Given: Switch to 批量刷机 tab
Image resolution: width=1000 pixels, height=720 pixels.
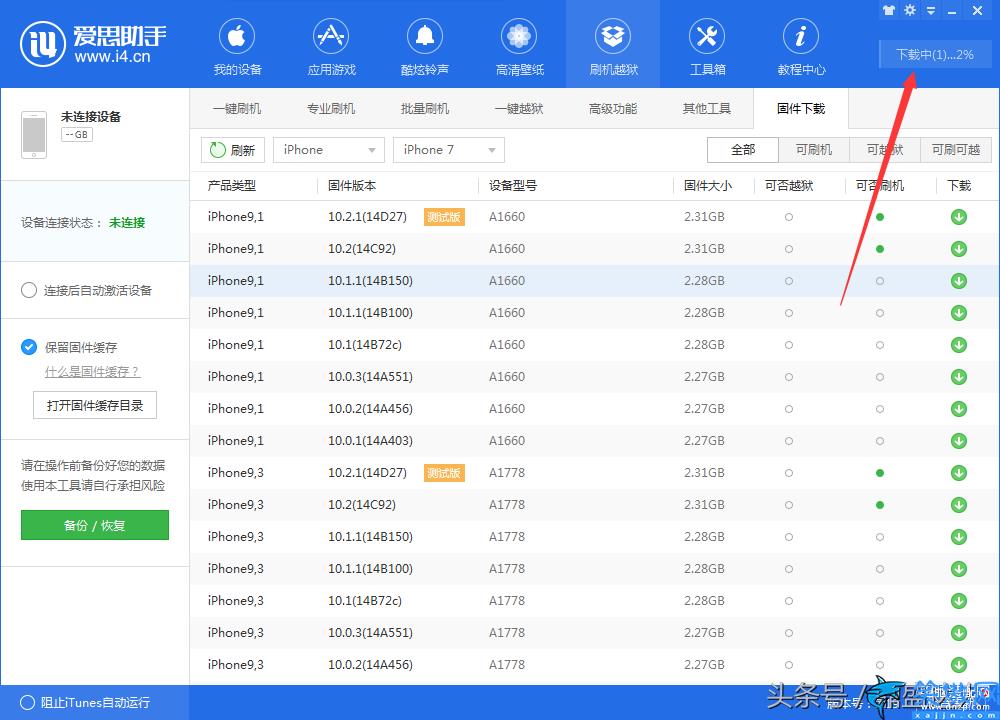Looking at the screenshot, I should (x=425, y=108).
